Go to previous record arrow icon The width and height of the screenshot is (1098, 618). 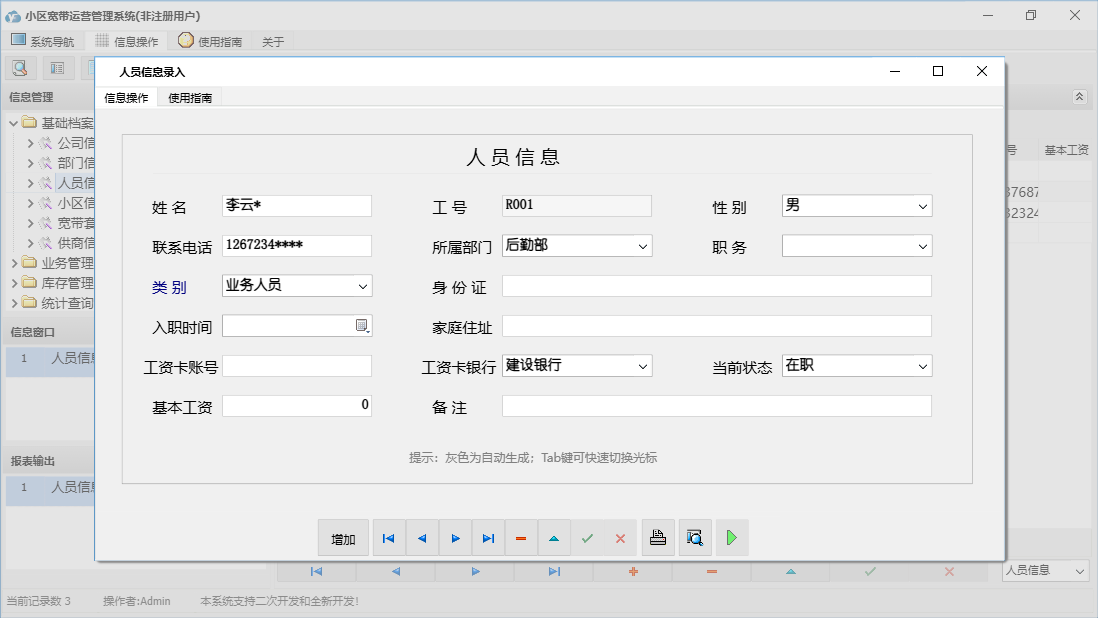[421, 538]
